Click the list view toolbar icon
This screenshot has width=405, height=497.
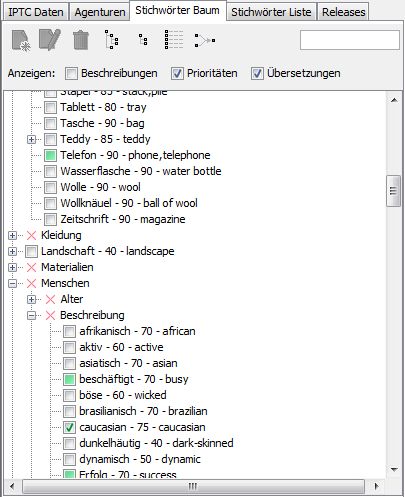pyautogui.click(x=174, y=40)
